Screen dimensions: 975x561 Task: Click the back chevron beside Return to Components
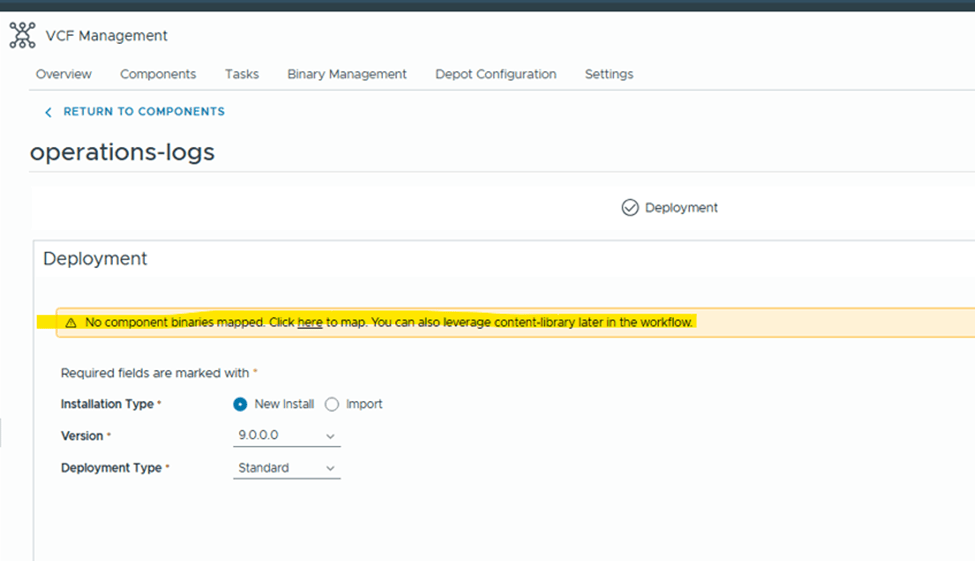click(48, 112)
